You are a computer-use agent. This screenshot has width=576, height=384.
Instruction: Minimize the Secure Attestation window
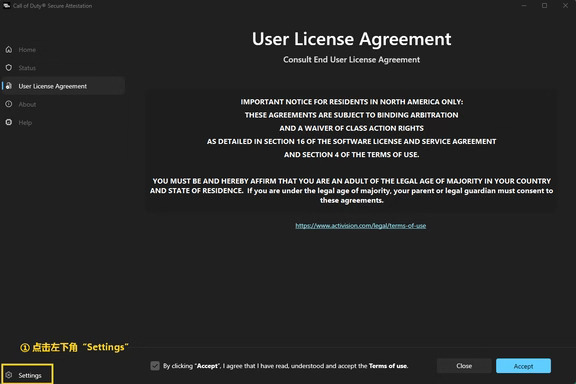[x=524, y=6]
